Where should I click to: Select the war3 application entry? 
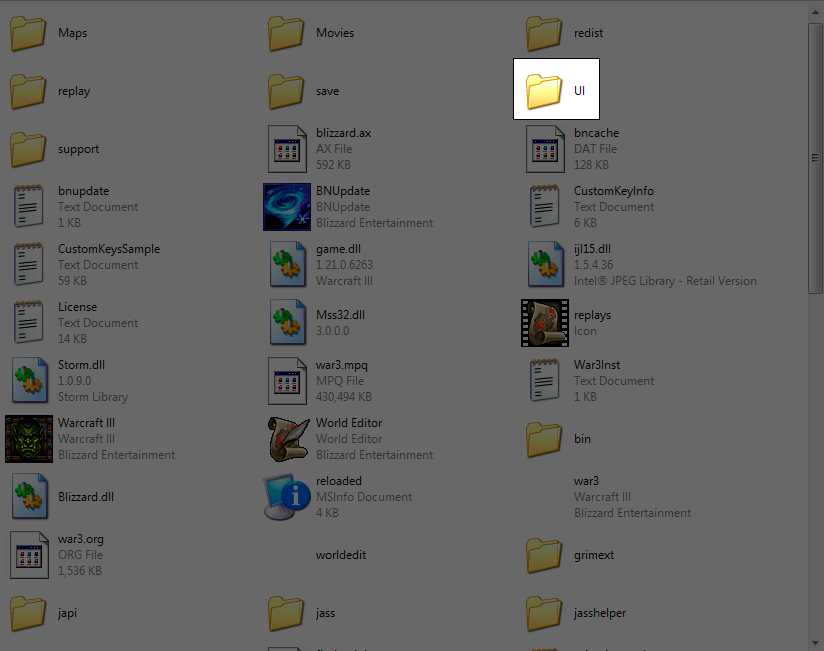pos(632,497)
